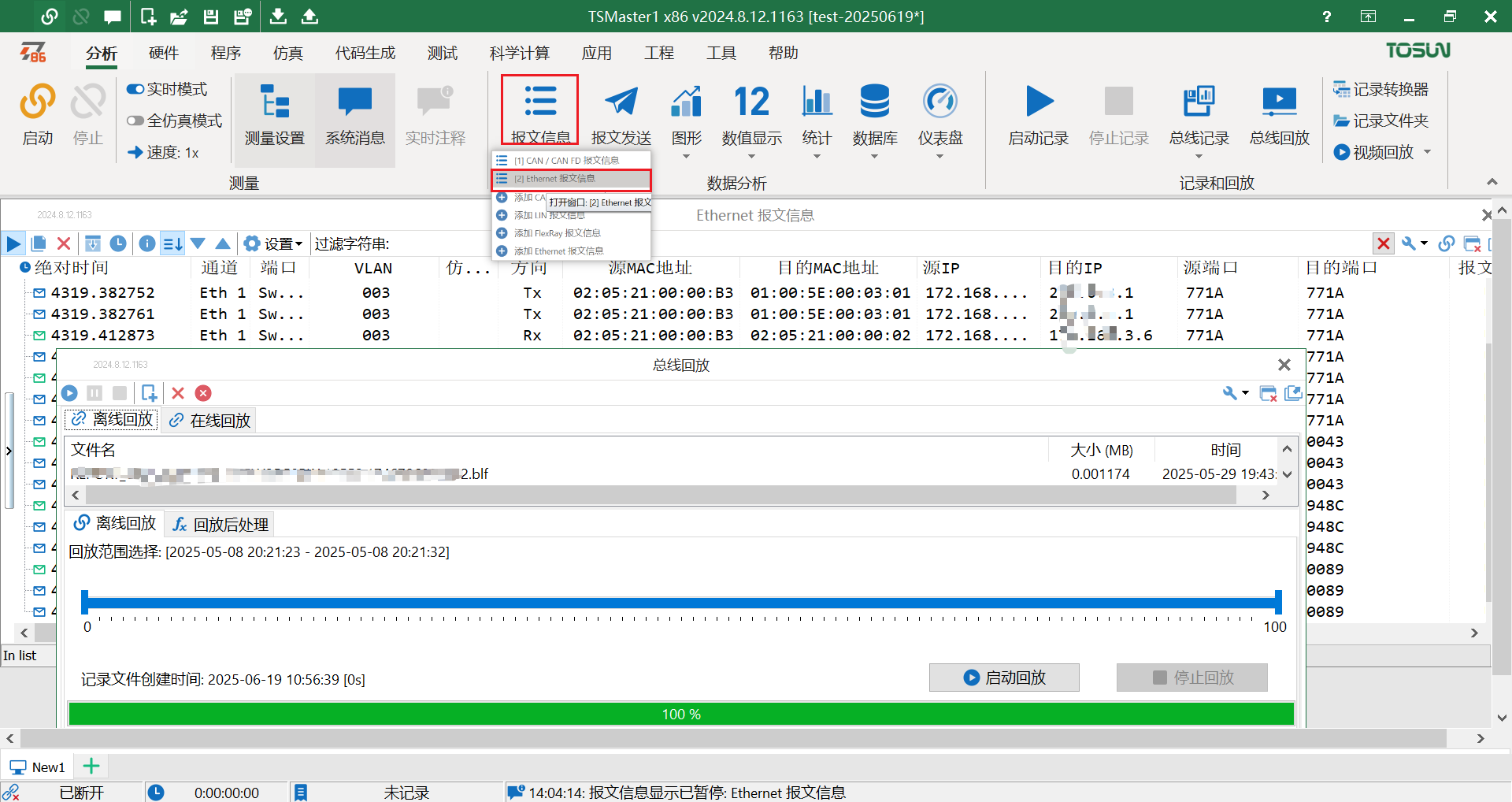This screenshot has height=802, width=1512.
Task: Choose [1] CAN / CAN FD 报文信息 menu item
Action: [572, 161]
